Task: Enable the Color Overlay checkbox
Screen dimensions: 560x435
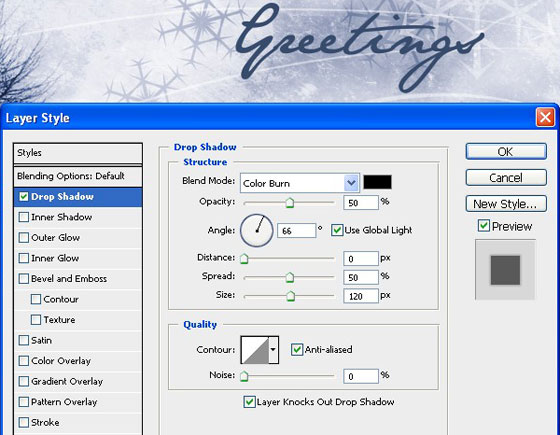Action: [24, 361]
